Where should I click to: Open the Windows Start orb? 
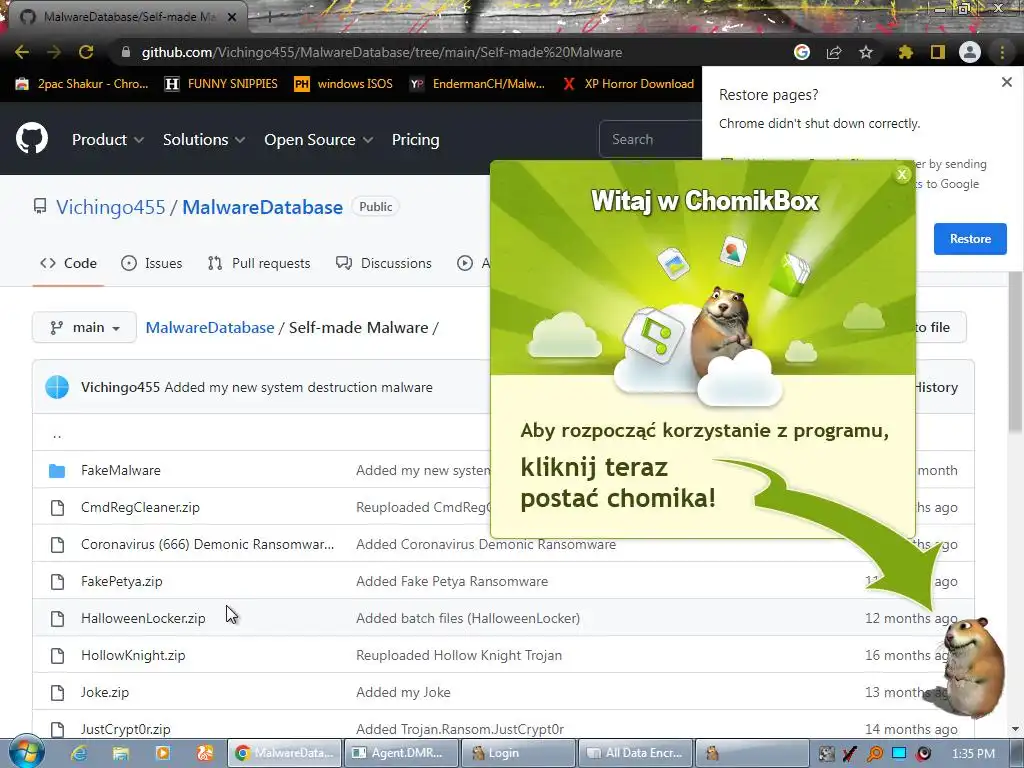(x=26, y=752)
